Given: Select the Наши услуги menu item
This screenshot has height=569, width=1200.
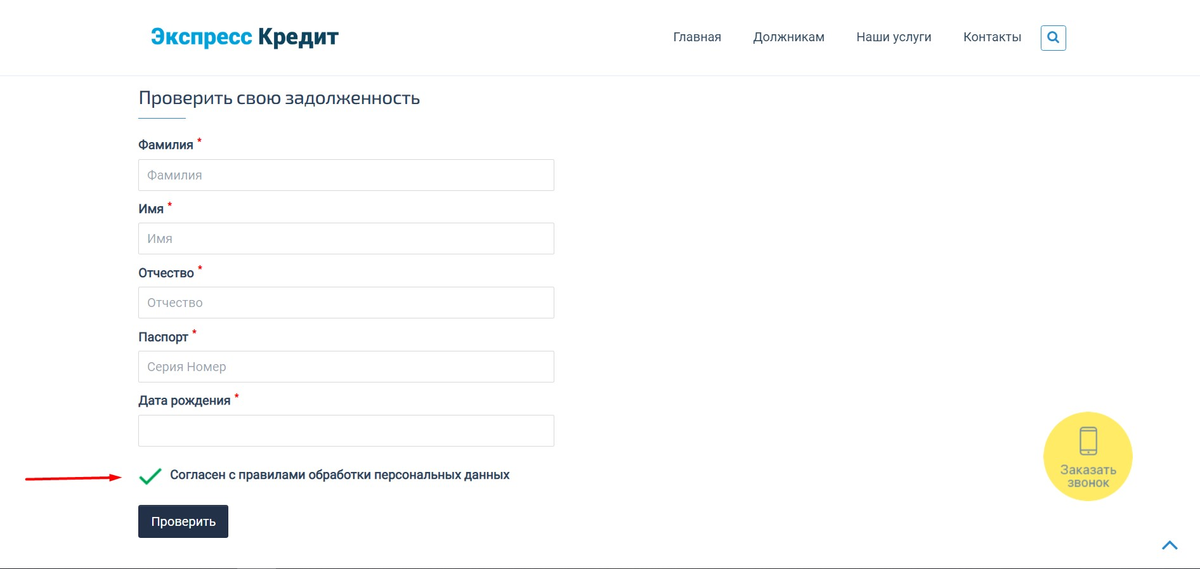Looking at the screenshot, I should (893, 37).
